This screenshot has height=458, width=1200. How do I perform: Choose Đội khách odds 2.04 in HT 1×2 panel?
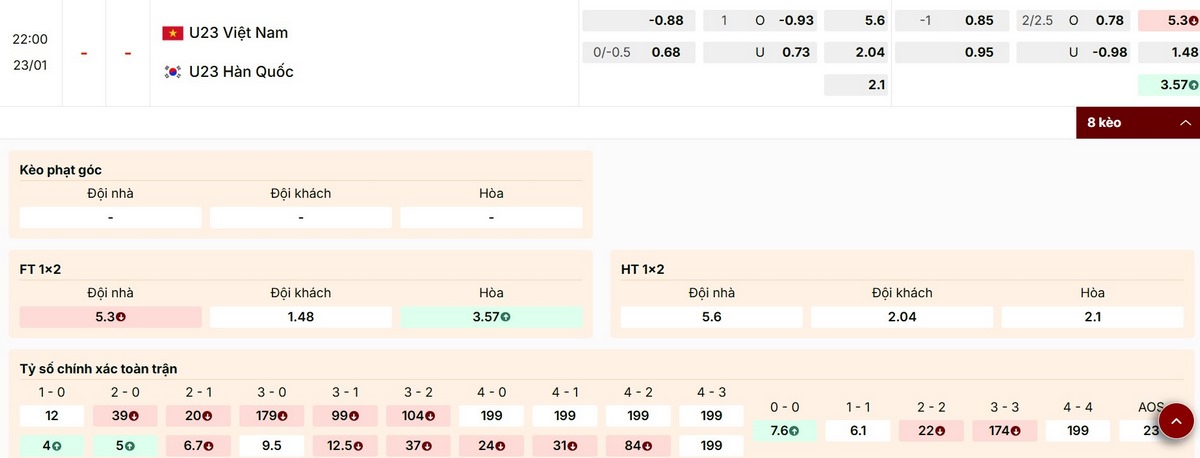click(901, 317)
